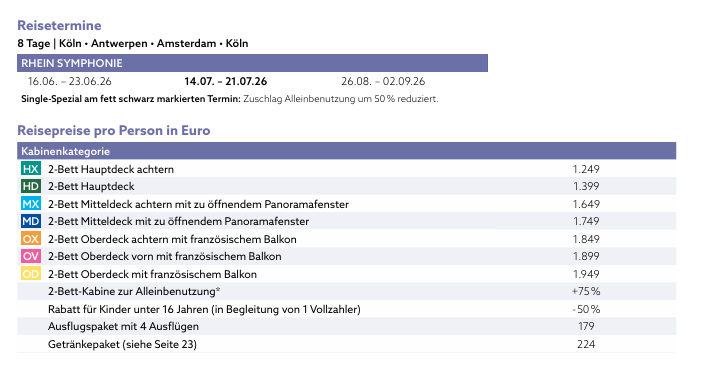Select the light blue MX cabin badge
Image resolution: width=703 pixels, height=377 pixels.
[30, 204]
